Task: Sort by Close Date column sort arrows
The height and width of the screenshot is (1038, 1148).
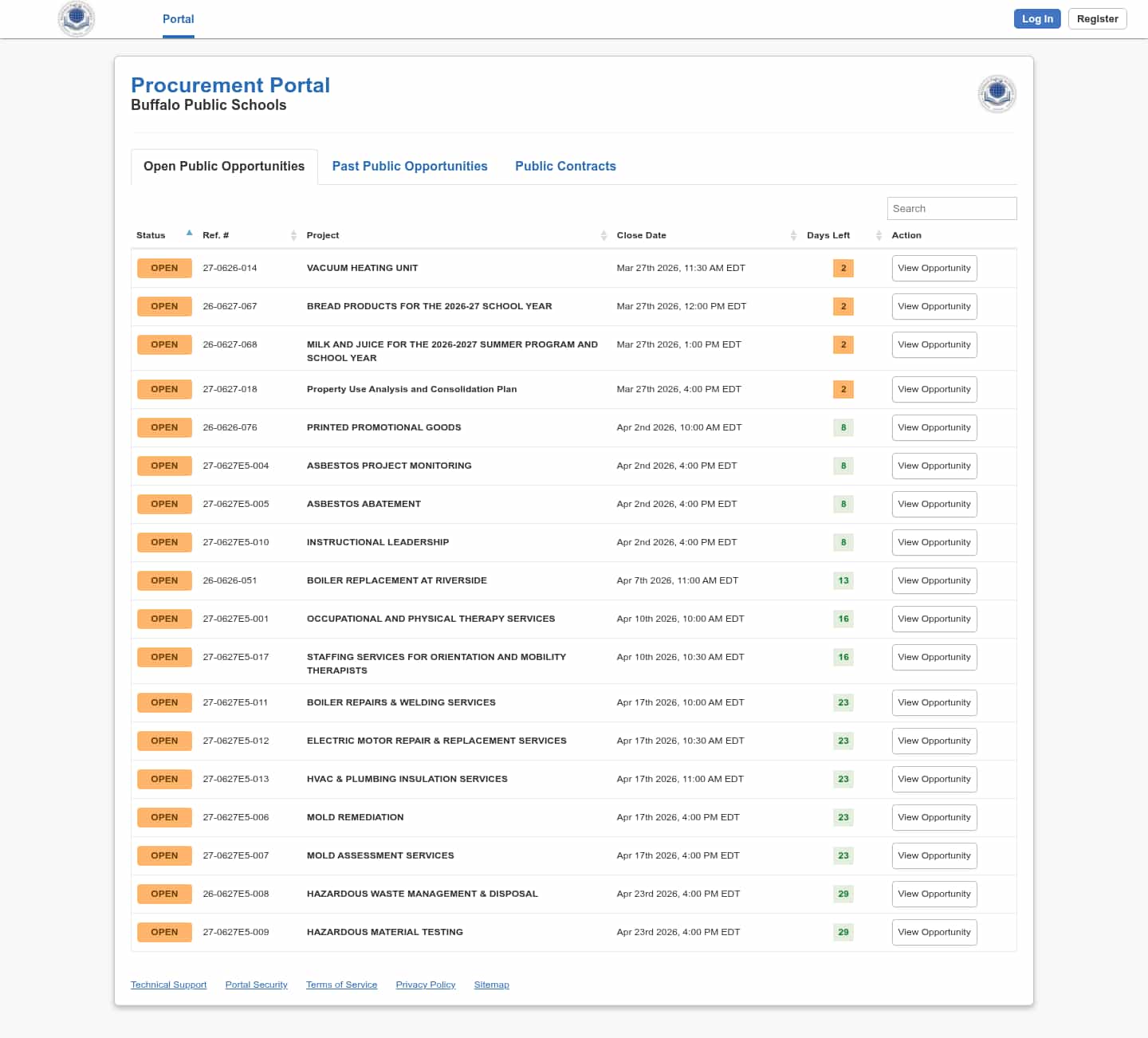Action: 793,235
